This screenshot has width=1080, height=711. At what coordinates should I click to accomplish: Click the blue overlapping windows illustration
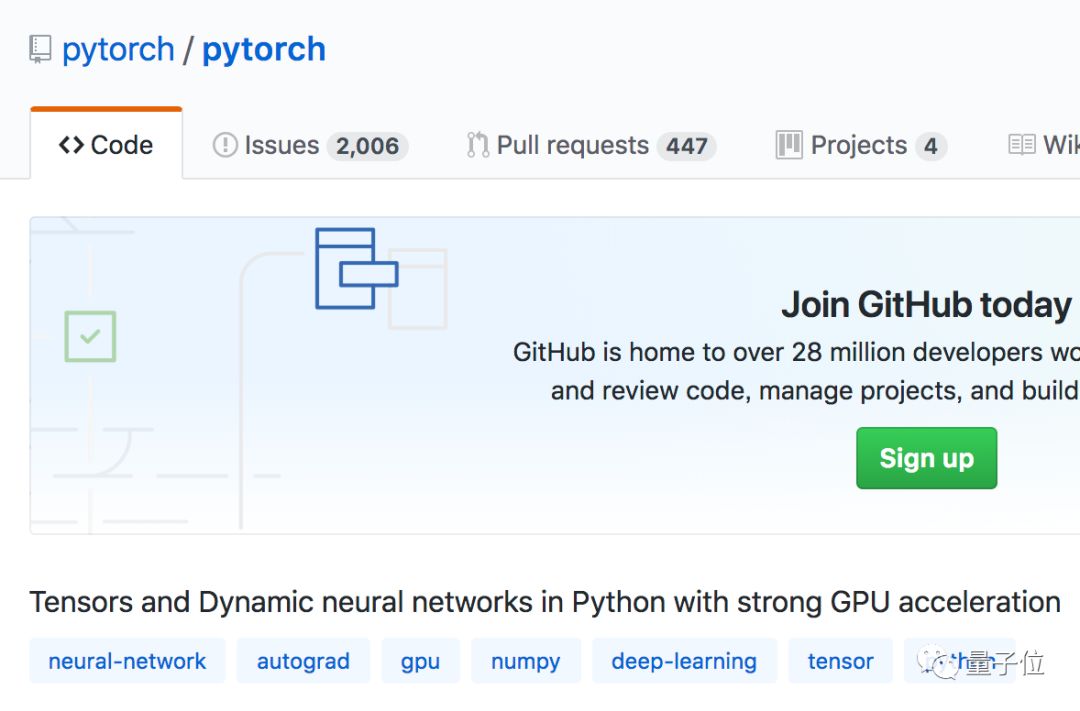(356, 269)
